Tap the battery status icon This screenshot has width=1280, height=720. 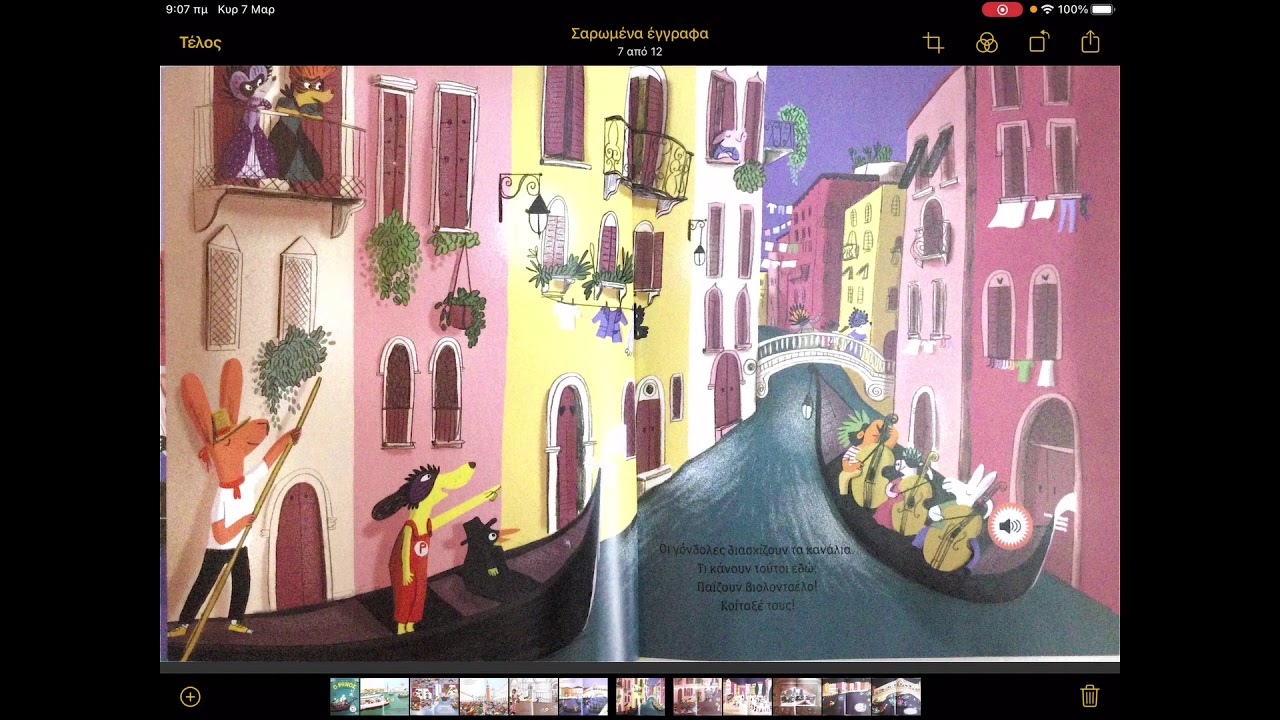tap(1103, 10)
